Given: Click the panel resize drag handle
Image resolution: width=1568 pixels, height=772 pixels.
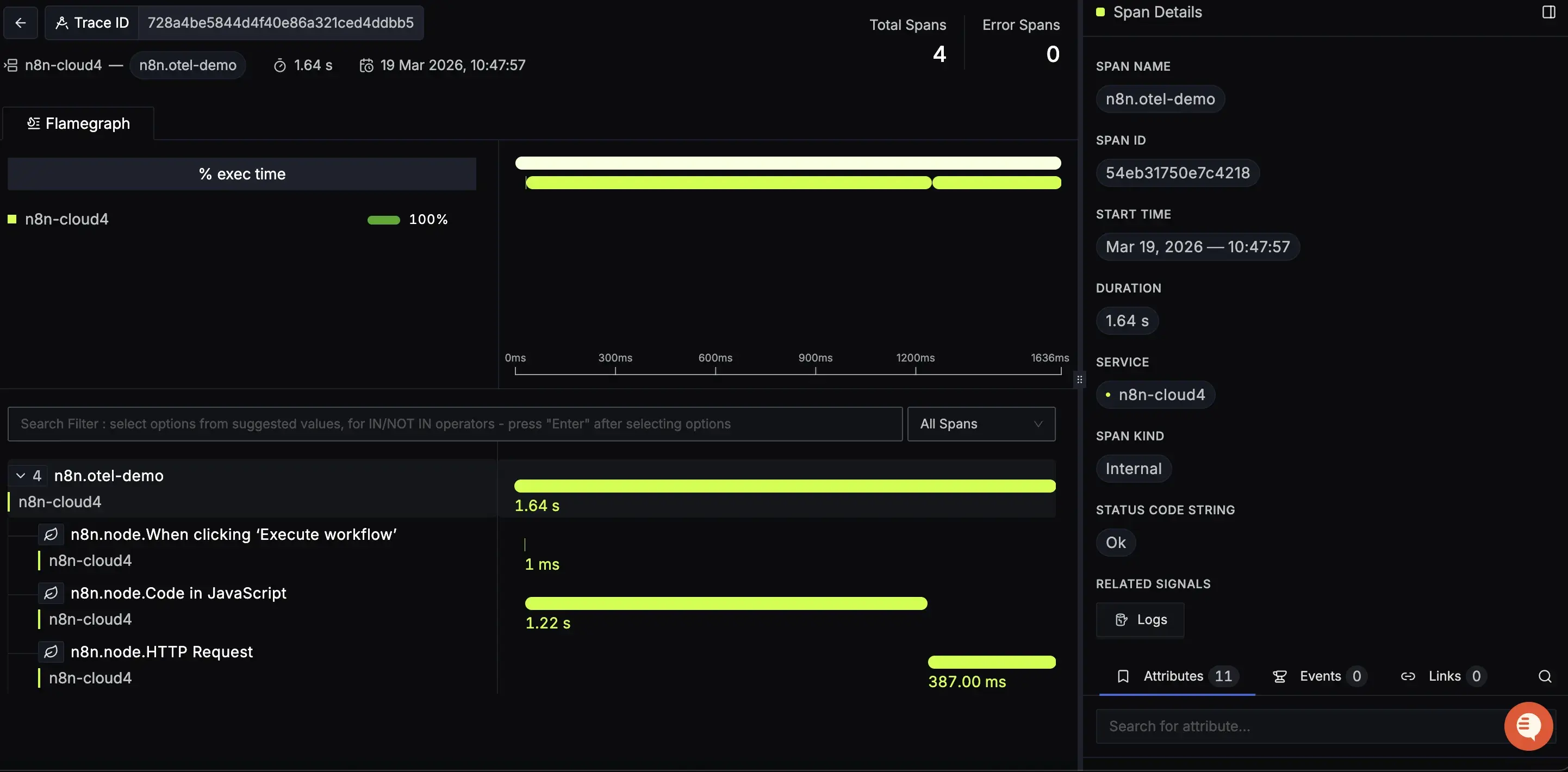Looking at the screenshot, I should point(1079,379).
